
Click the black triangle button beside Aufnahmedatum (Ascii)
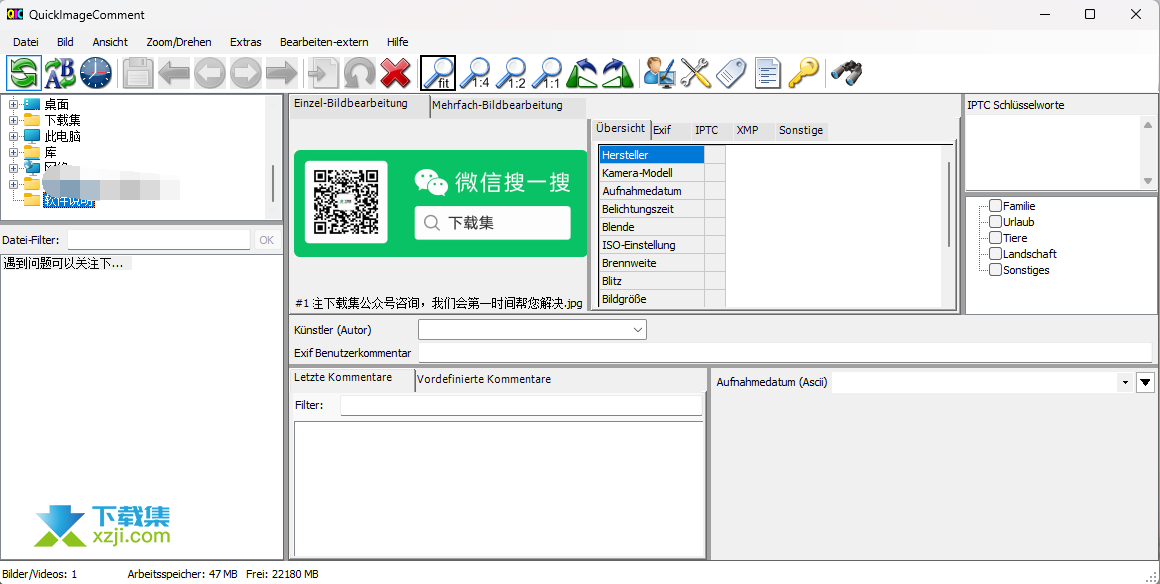(x=1145, y=383)
